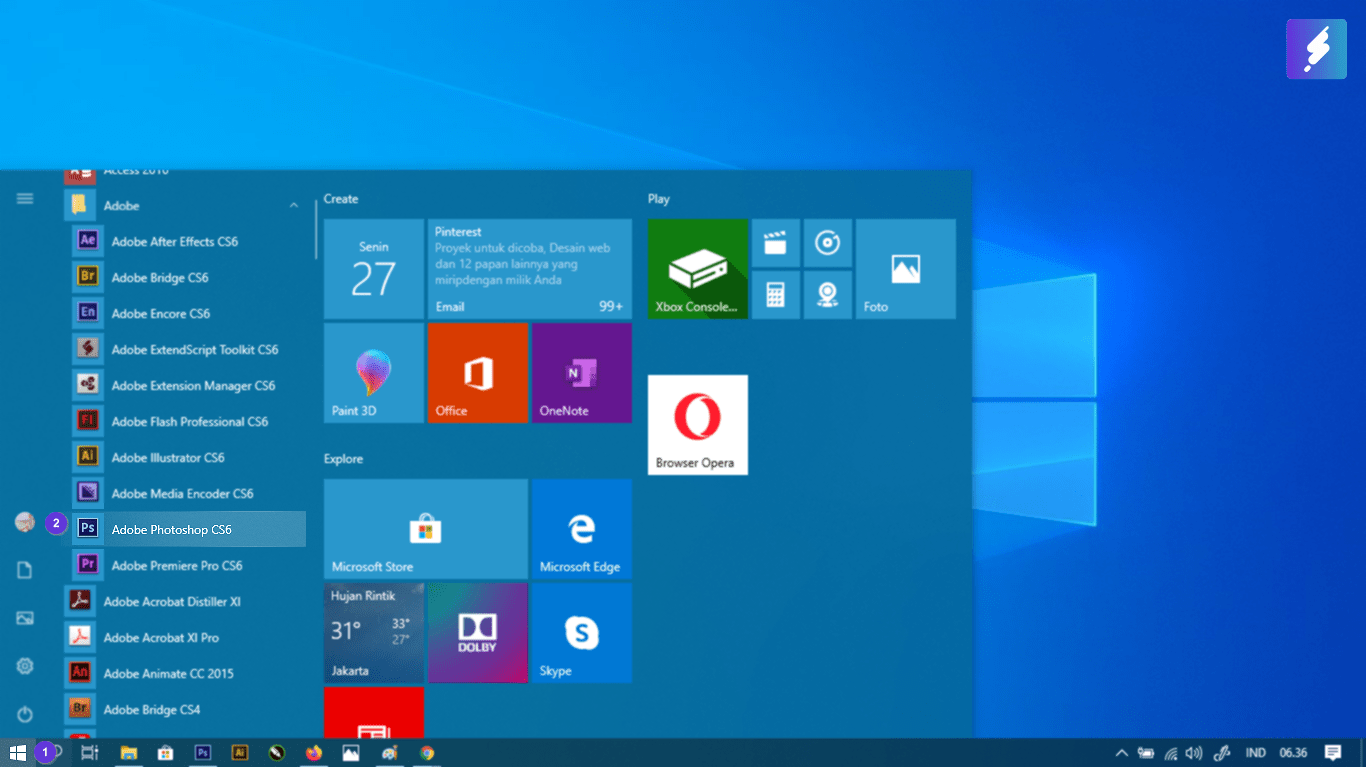Click the Windows Start button
The height and width of the screenshot is (767, 1366).
point(17,753)
